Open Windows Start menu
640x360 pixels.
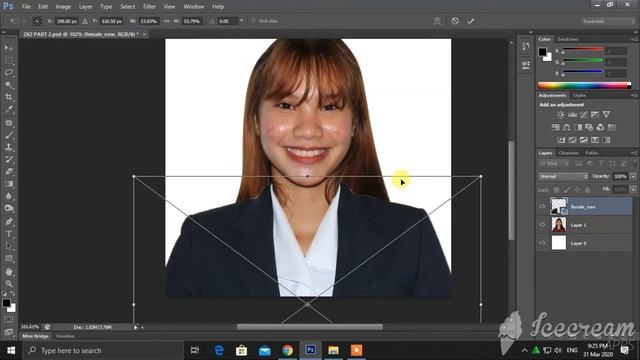point(11,350)
